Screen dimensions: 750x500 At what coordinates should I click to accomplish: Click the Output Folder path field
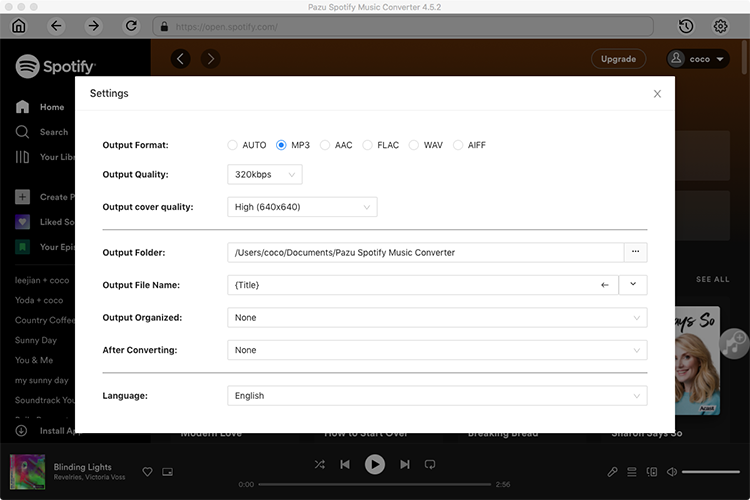425,253
